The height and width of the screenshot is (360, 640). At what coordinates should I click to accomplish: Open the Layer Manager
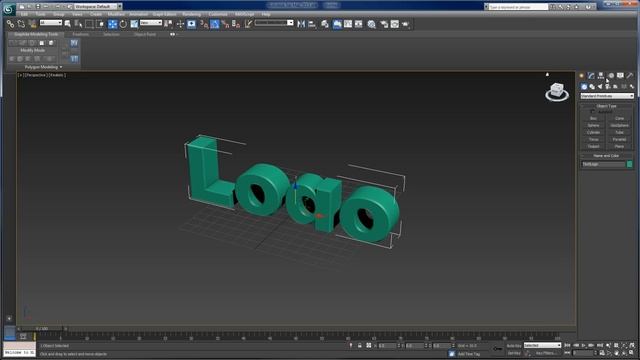324,24
